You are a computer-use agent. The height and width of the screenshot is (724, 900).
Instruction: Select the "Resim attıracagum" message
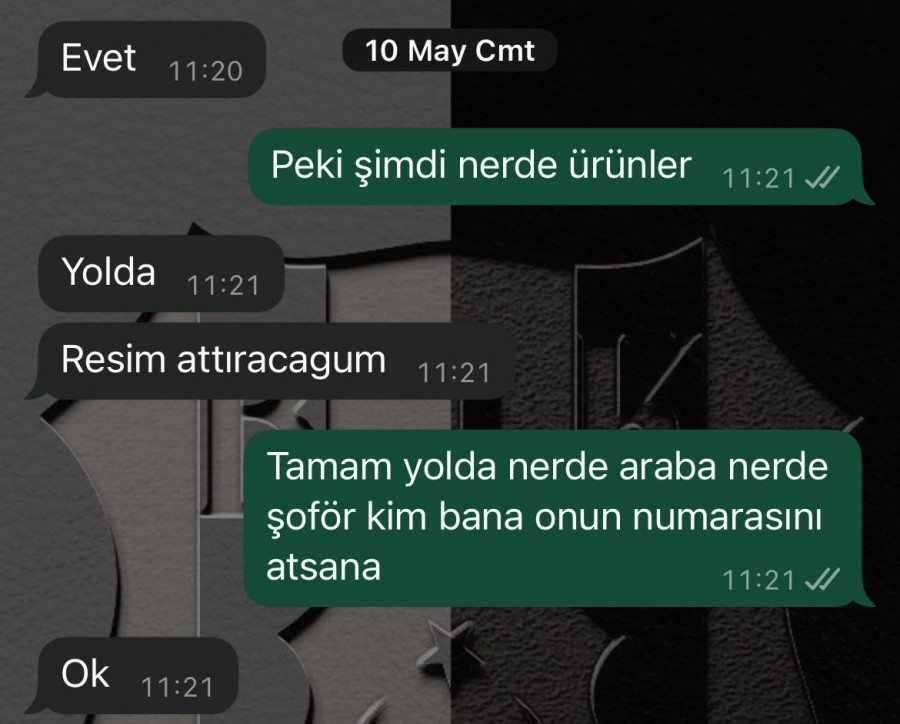pyautogui.click(x=270, y=361)
